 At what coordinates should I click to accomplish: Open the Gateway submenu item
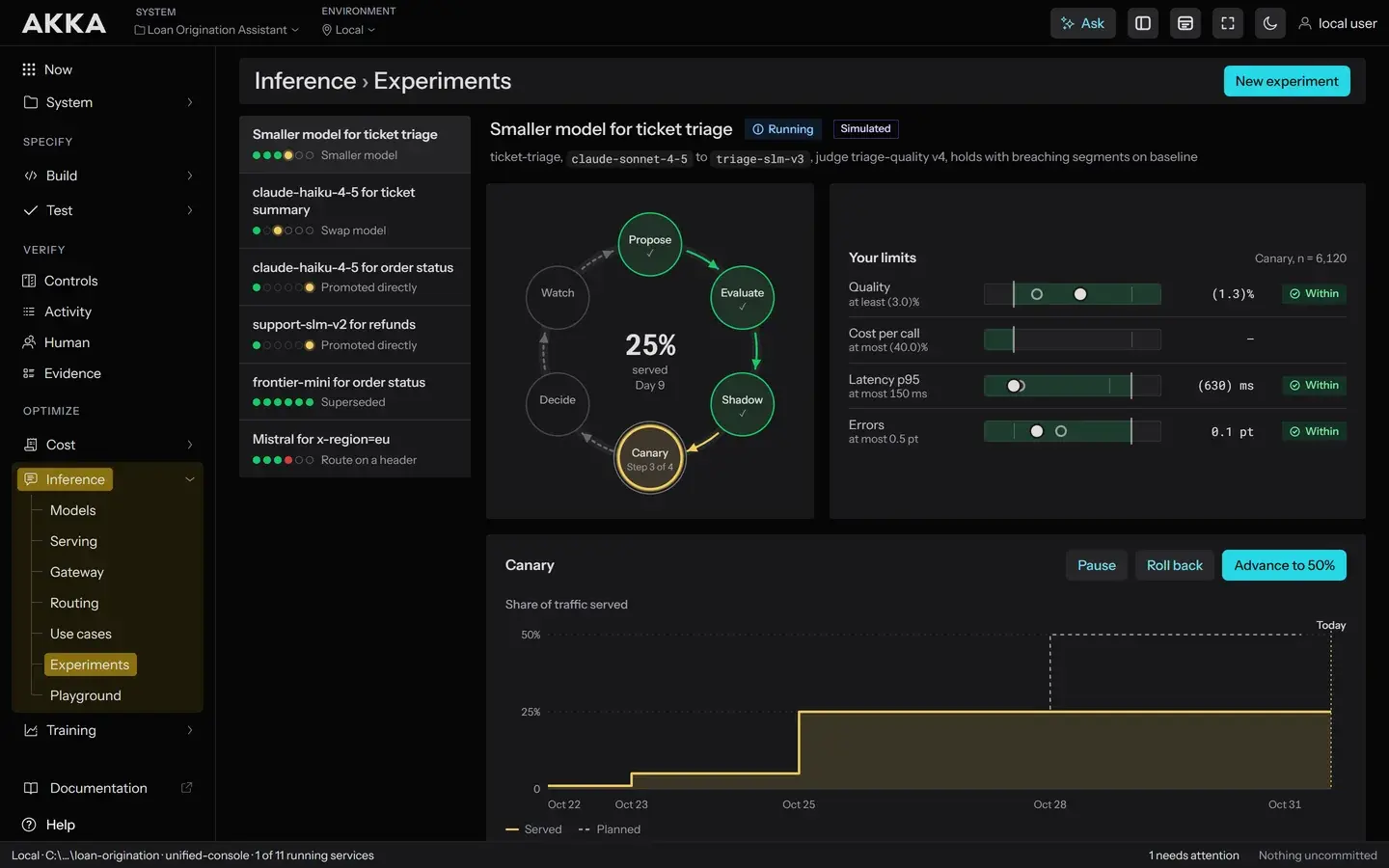pyautogui.click(x=76, y=572)
